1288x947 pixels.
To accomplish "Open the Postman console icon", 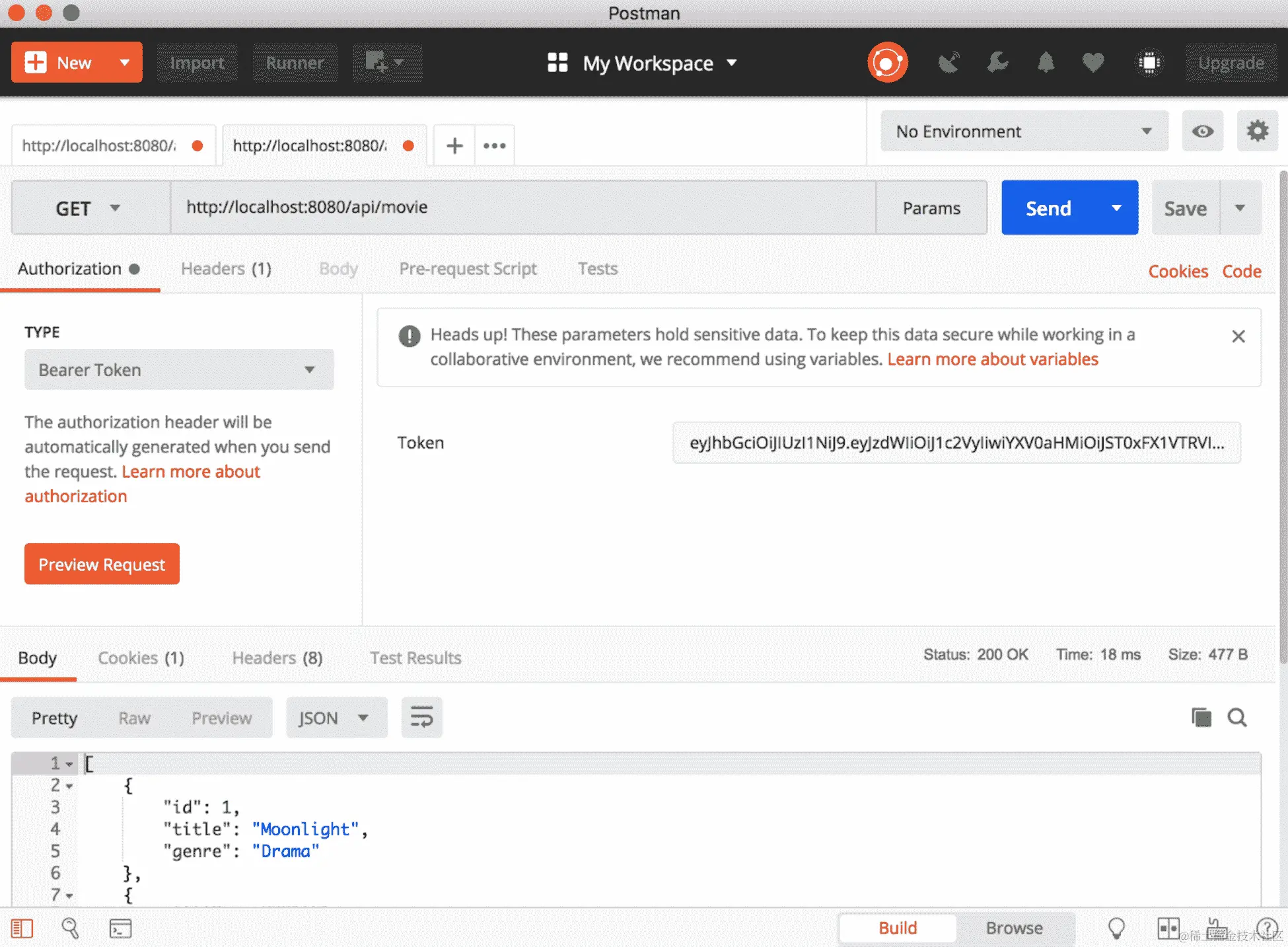I will tap(120, 928).
